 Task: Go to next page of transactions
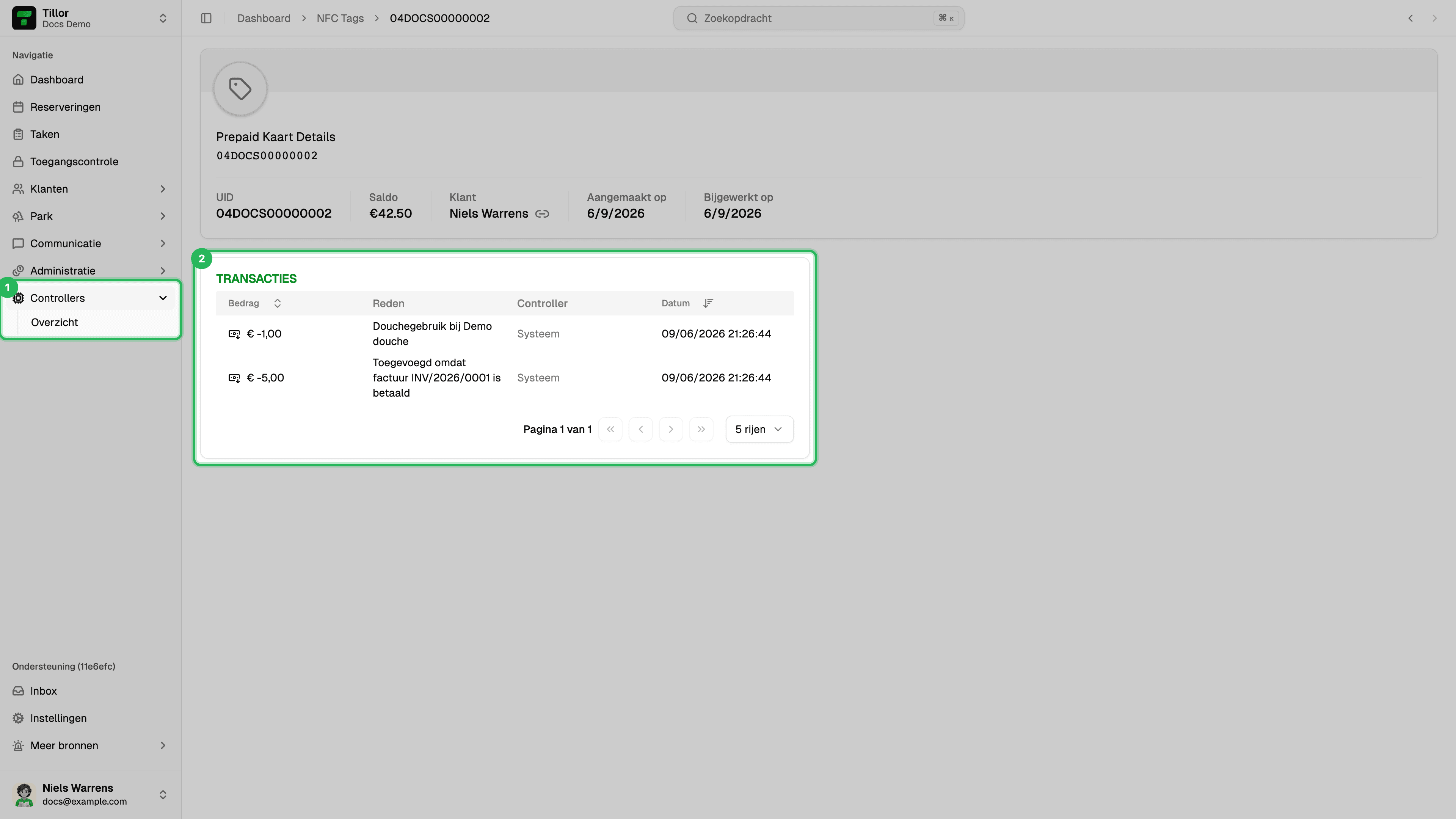[x=671, y=430]
